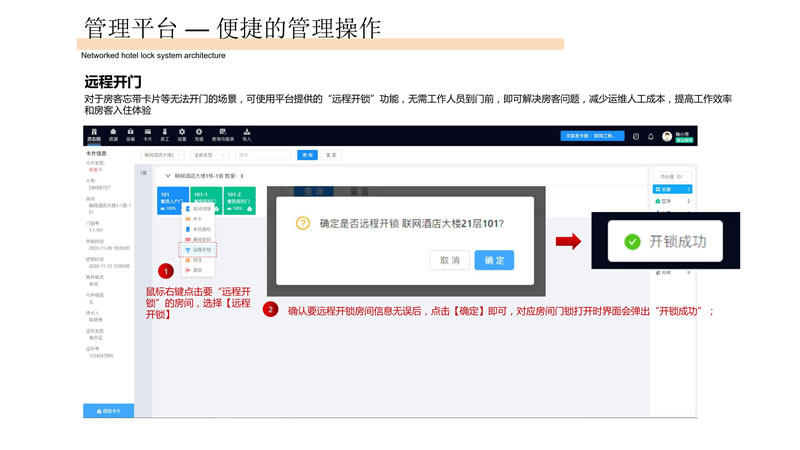Click the 待处理 button in right panel
The height and width of the screenshot is (450, 800).
[672, 177]
